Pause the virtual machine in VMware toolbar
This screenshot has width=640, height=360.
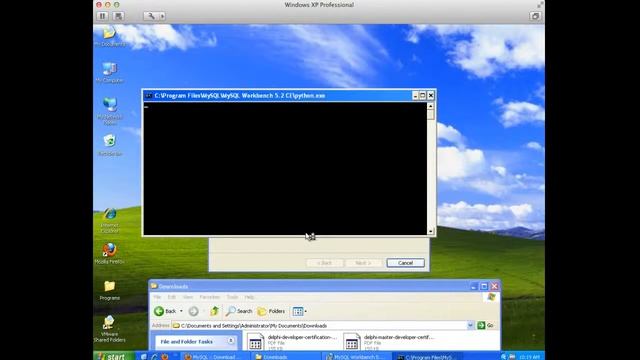[x=102, y=16]
